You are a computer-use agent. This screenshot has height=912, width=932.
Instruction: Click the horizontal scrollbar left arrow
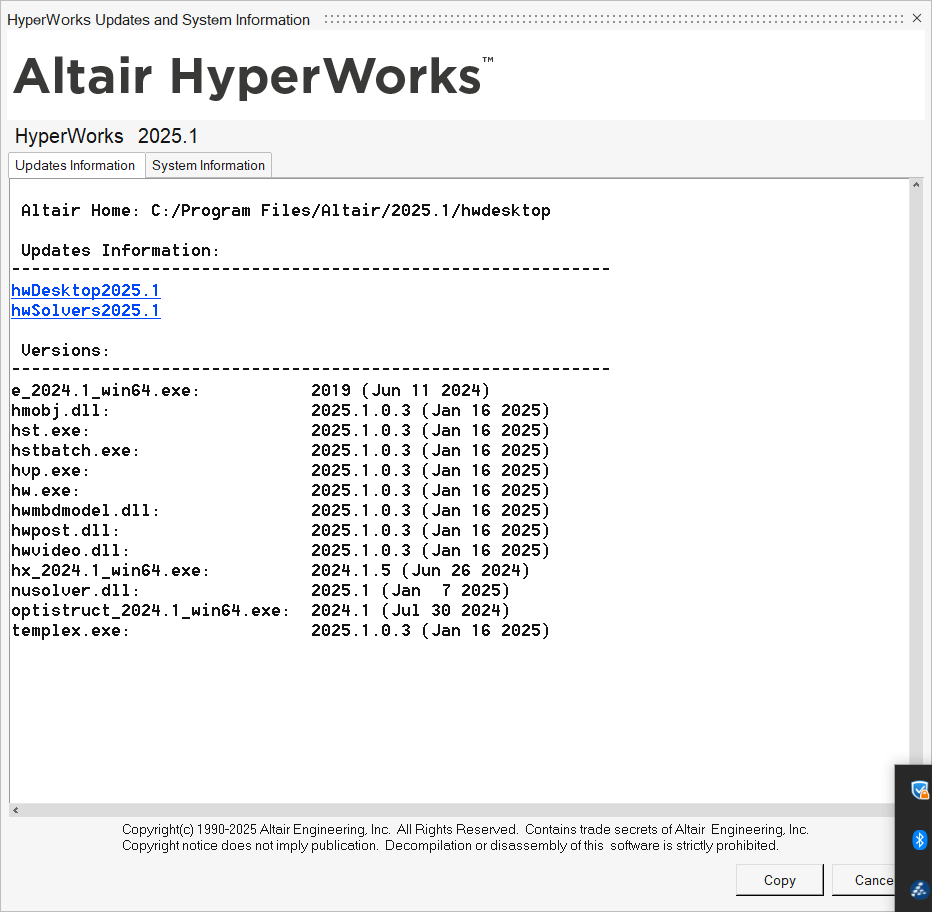click(x=15, y=810)
